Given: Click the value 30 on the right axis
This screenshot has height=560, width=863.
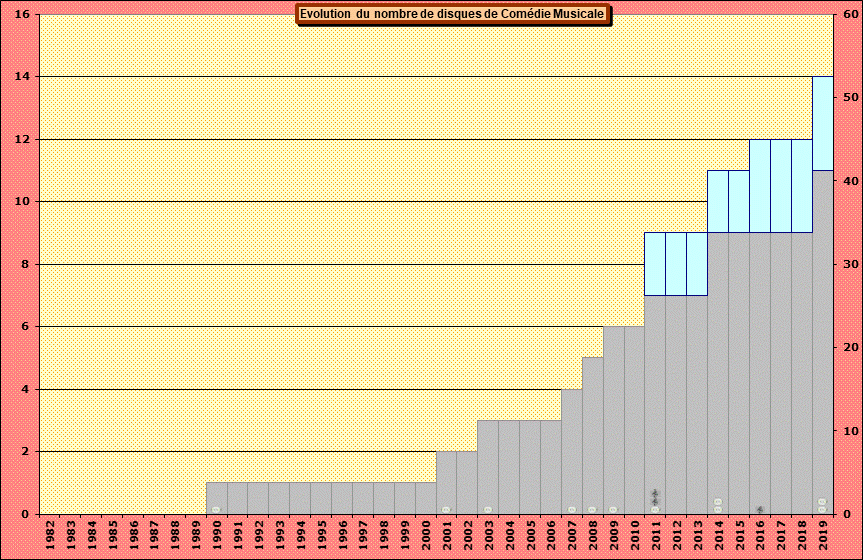Looking at the screenshot, I should click(845, 265).
